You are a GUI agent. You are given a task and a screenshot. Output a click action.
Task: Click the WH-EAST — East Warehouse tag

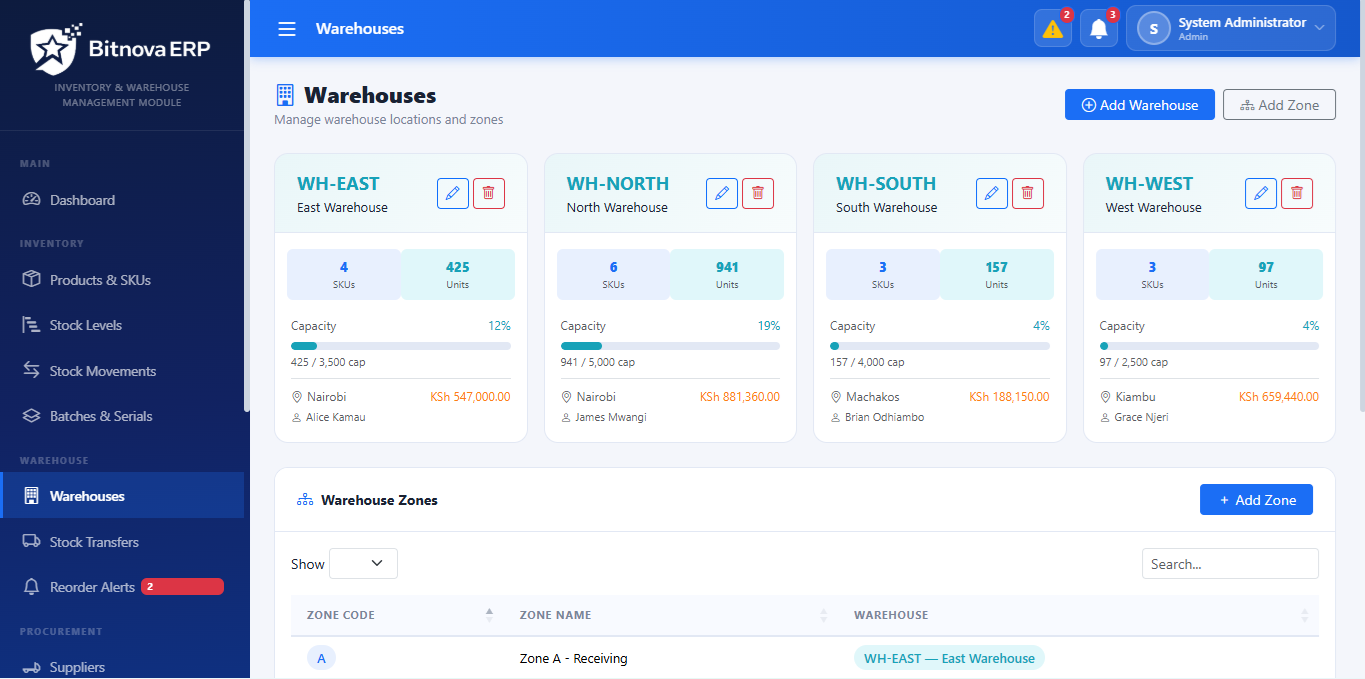(x=949, y=658)
